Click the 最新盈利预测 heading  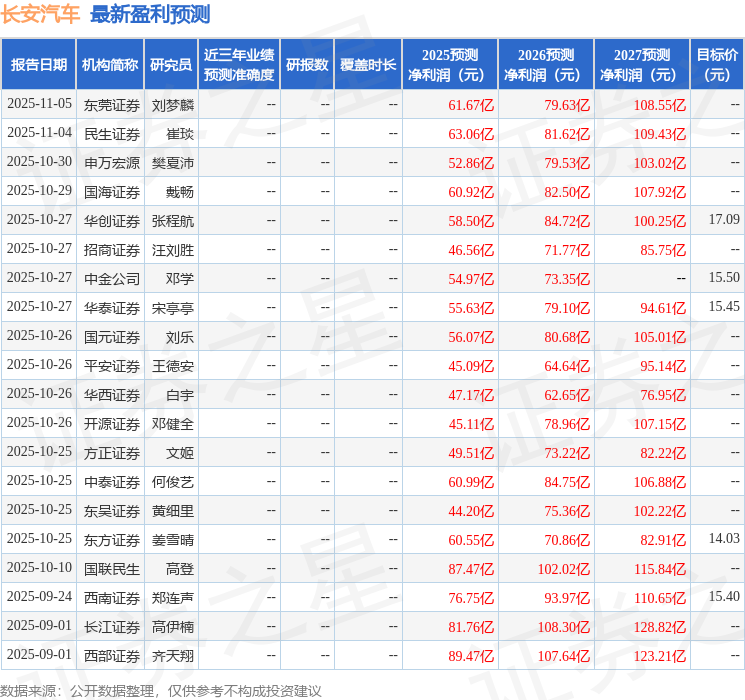pos(150,14)
